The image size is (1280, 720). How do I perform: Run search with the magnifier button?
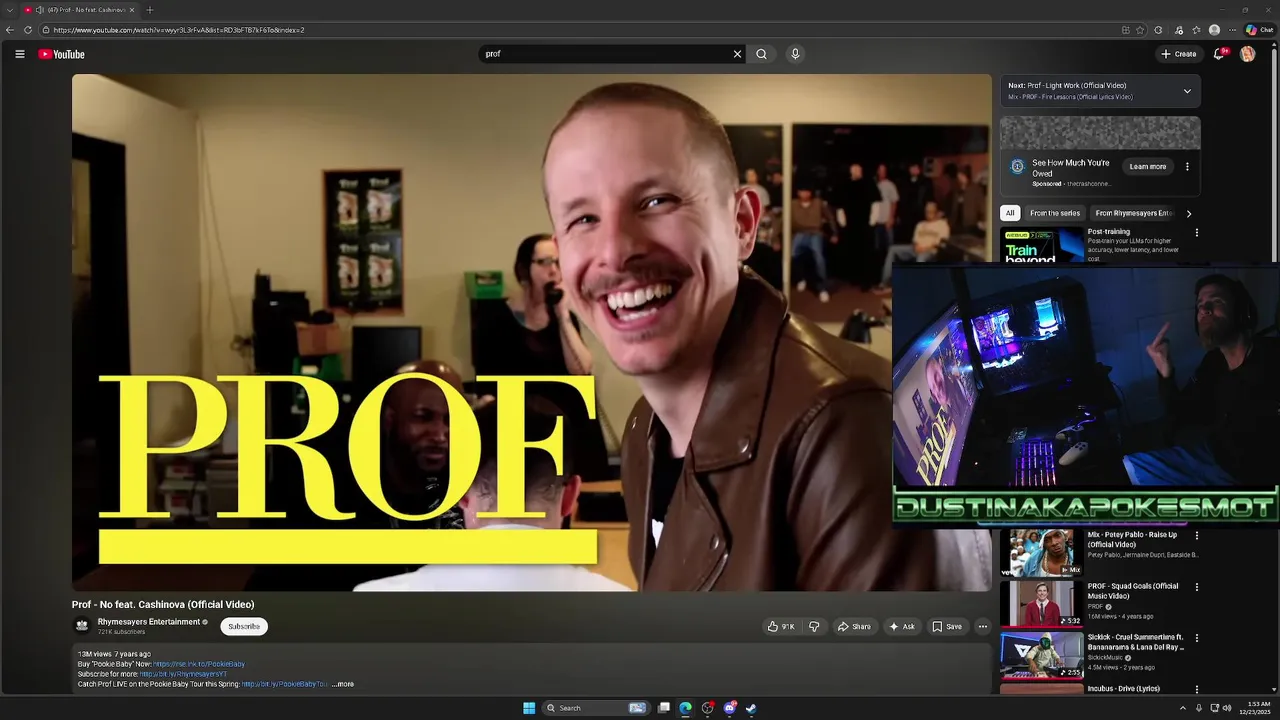coord(761,54)
